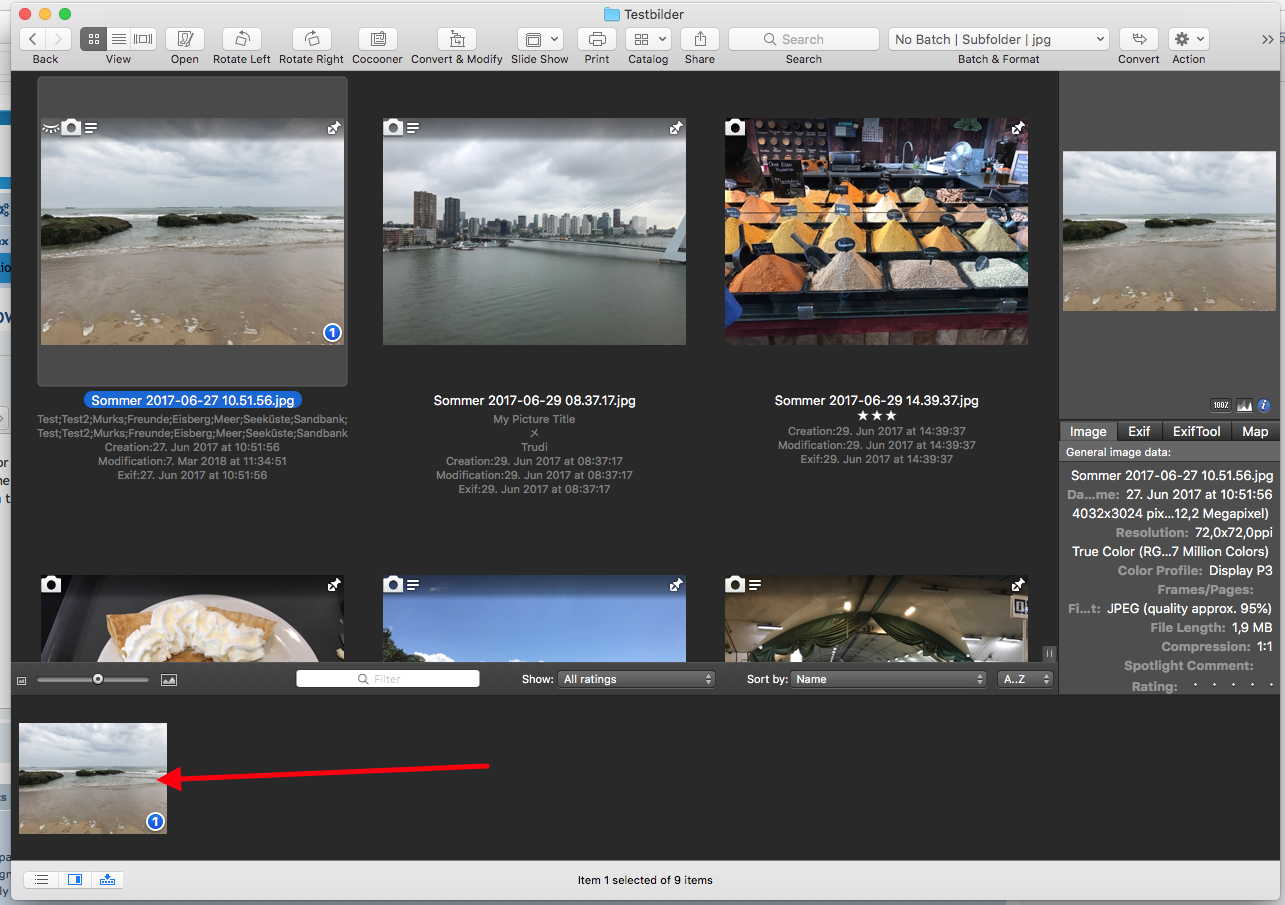This screenshot has width=1285, height=905.
Task: Start the Slide Show
Action: pyautogui.click(x=533, y=39)
